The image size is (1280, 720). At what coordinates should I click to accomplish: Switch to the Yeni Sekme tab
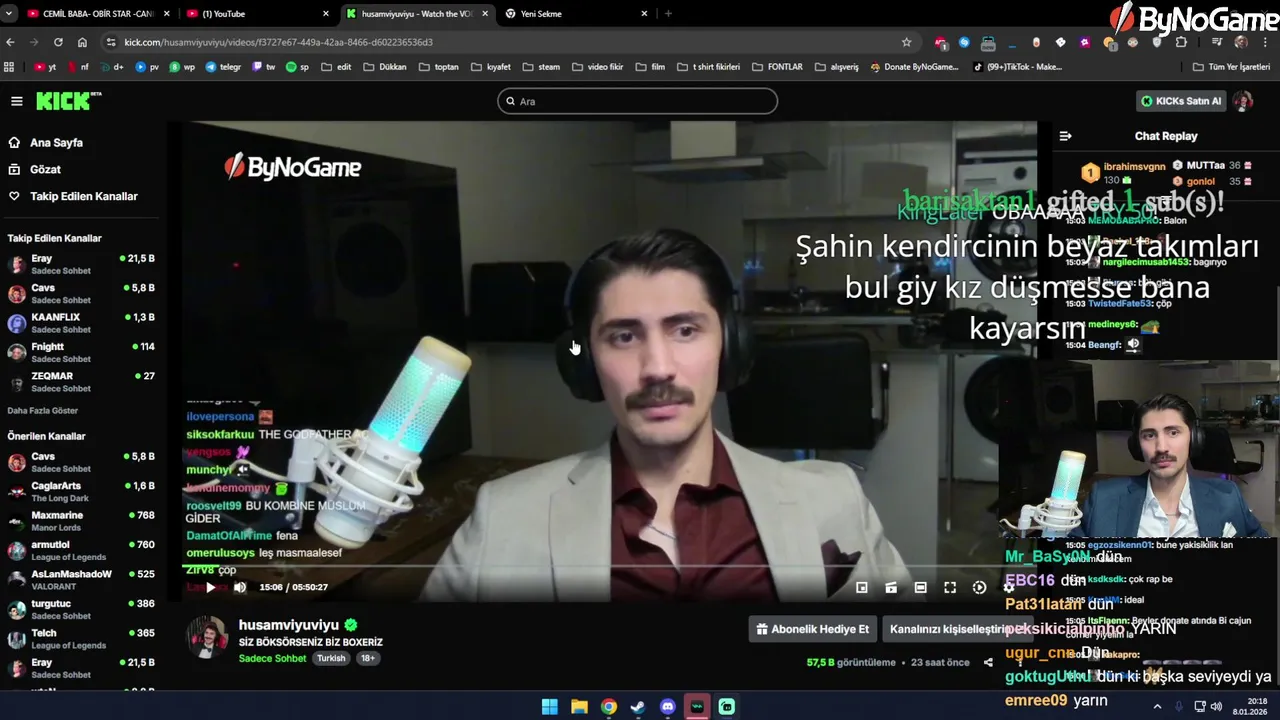coord(577,14)
